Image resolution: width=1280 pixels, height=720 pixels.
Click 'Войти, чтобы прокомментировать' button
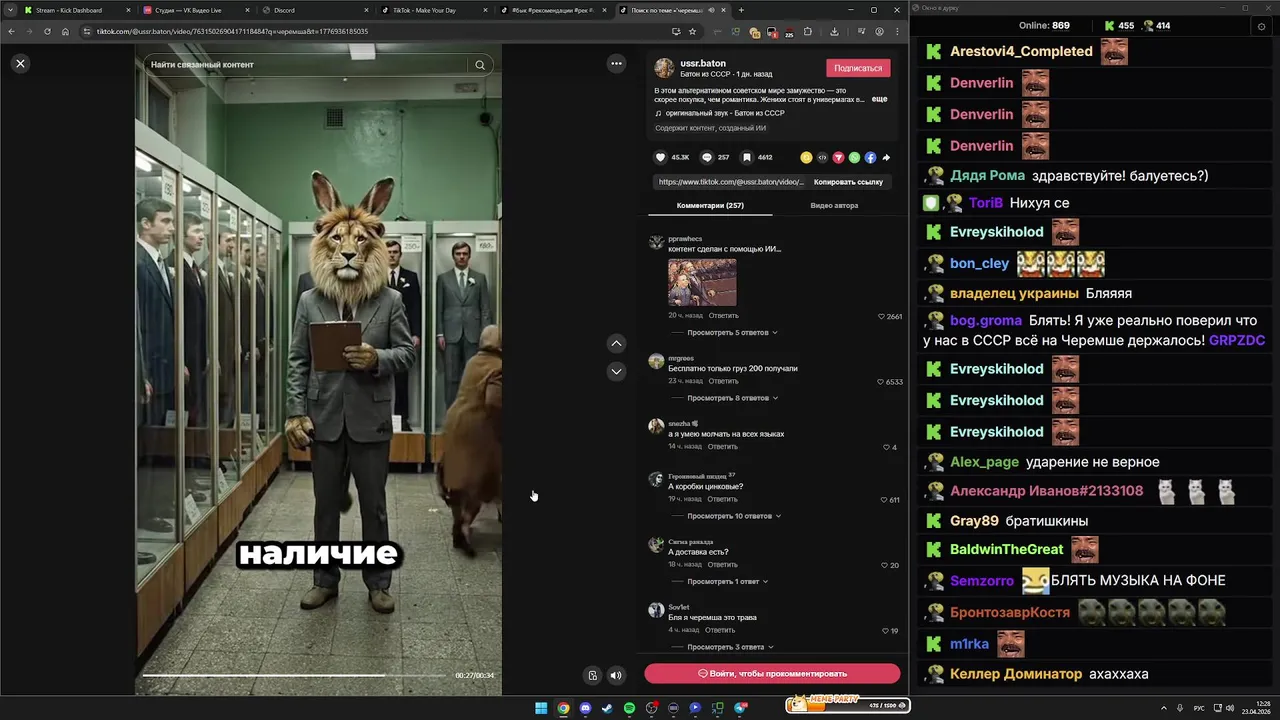tap(772, 673)
